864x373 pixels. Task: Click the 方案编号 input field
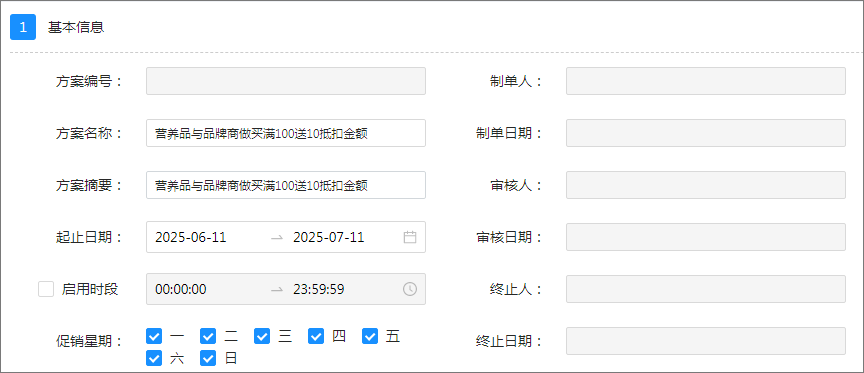286,81
